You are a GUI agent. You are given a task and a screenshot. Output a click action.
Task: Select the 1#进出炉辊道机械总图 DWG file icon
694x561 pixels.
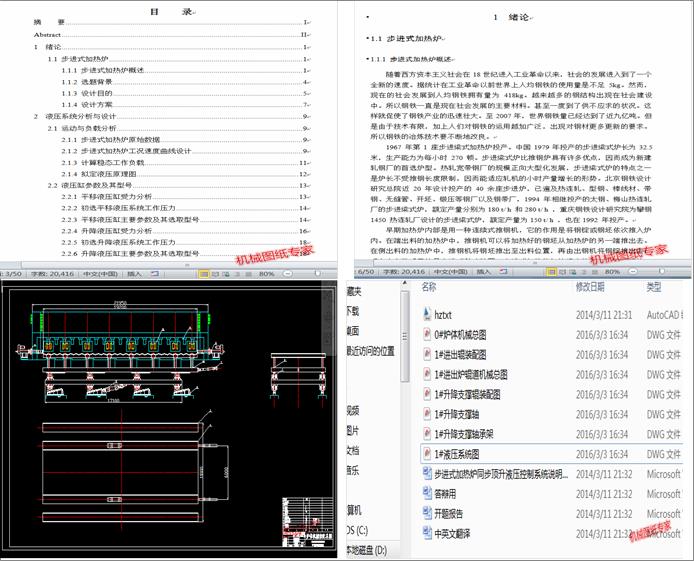coord(427,374)
